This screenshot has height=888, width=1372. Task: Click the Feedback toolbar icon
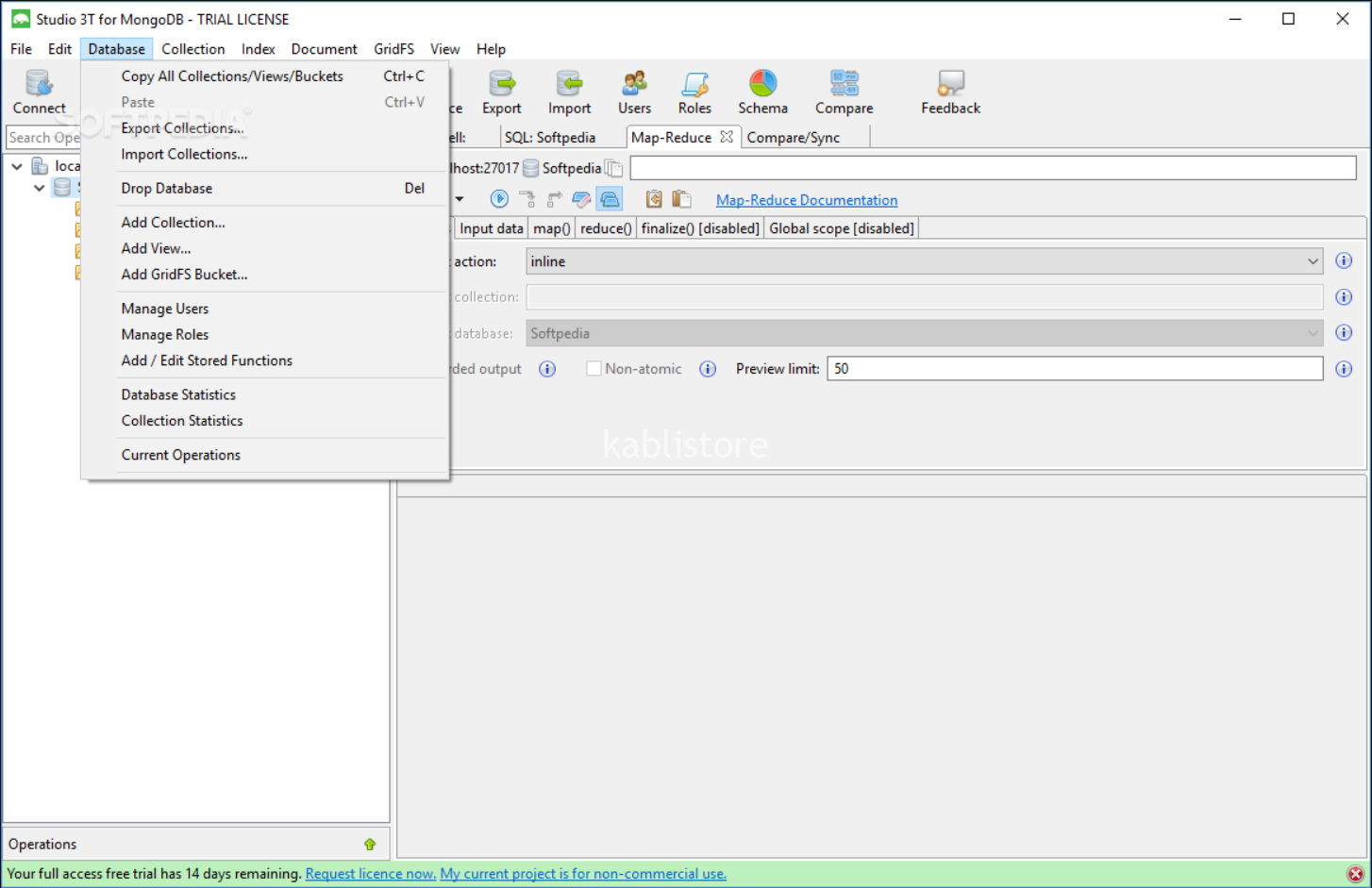[950, 92]
